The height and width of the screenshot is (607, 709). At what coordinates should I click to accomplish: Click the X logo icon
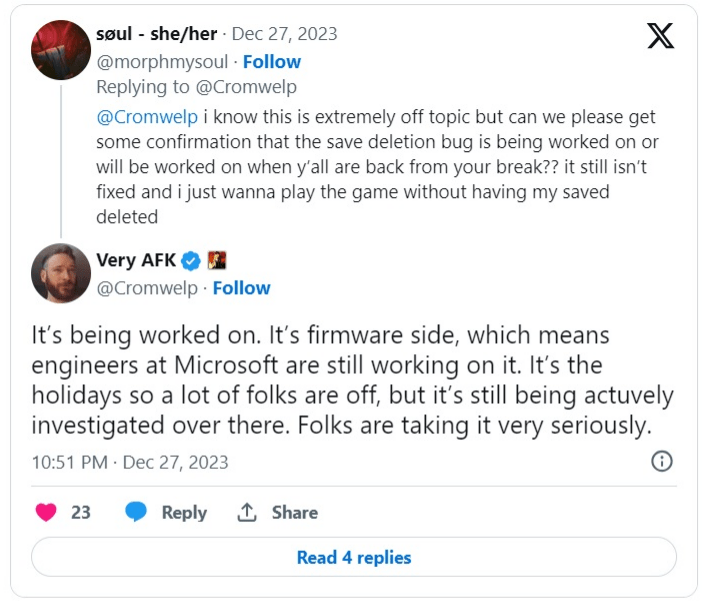[660, 36]
